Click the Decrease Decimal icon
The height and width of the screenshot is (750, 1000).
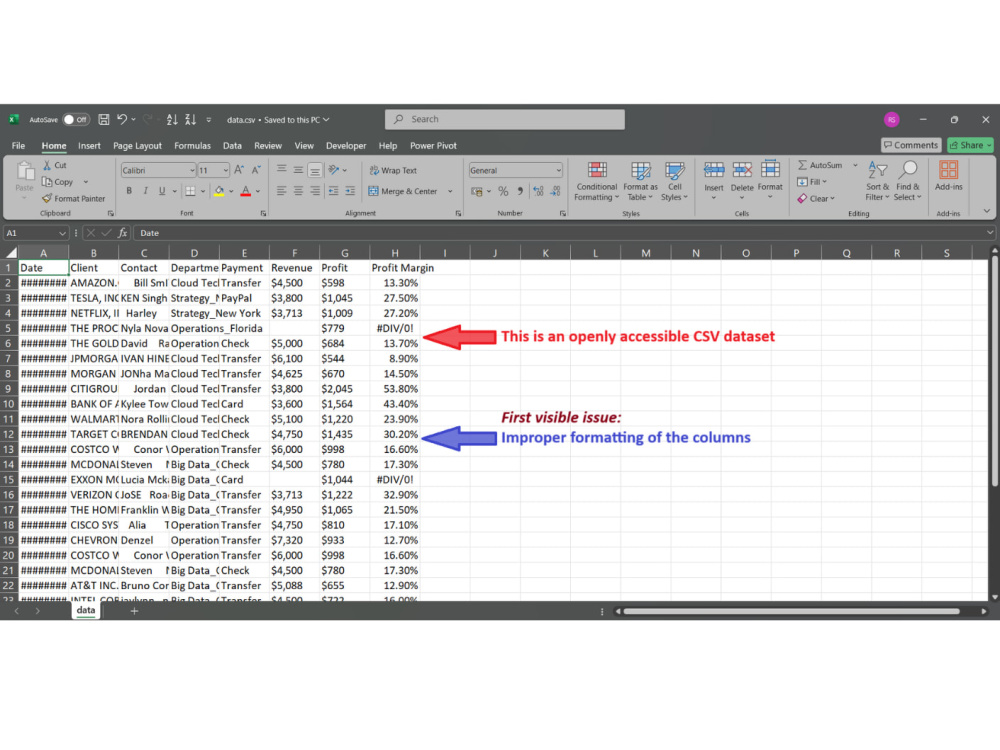(x=555, y=191)
